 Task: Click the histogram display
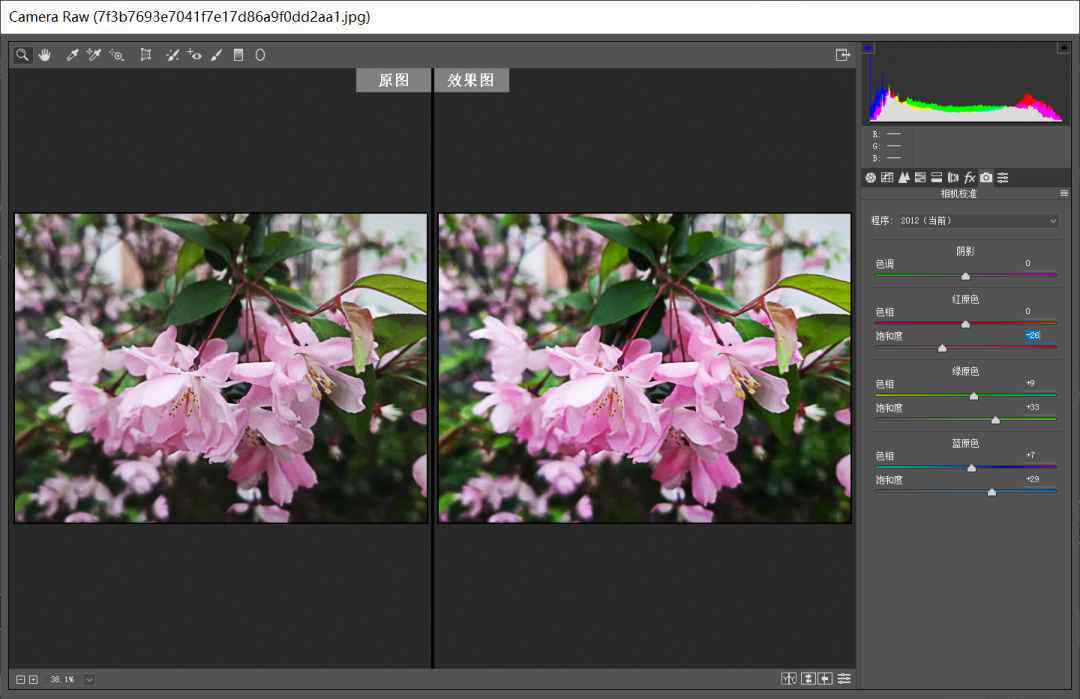[x=966, y=83]
